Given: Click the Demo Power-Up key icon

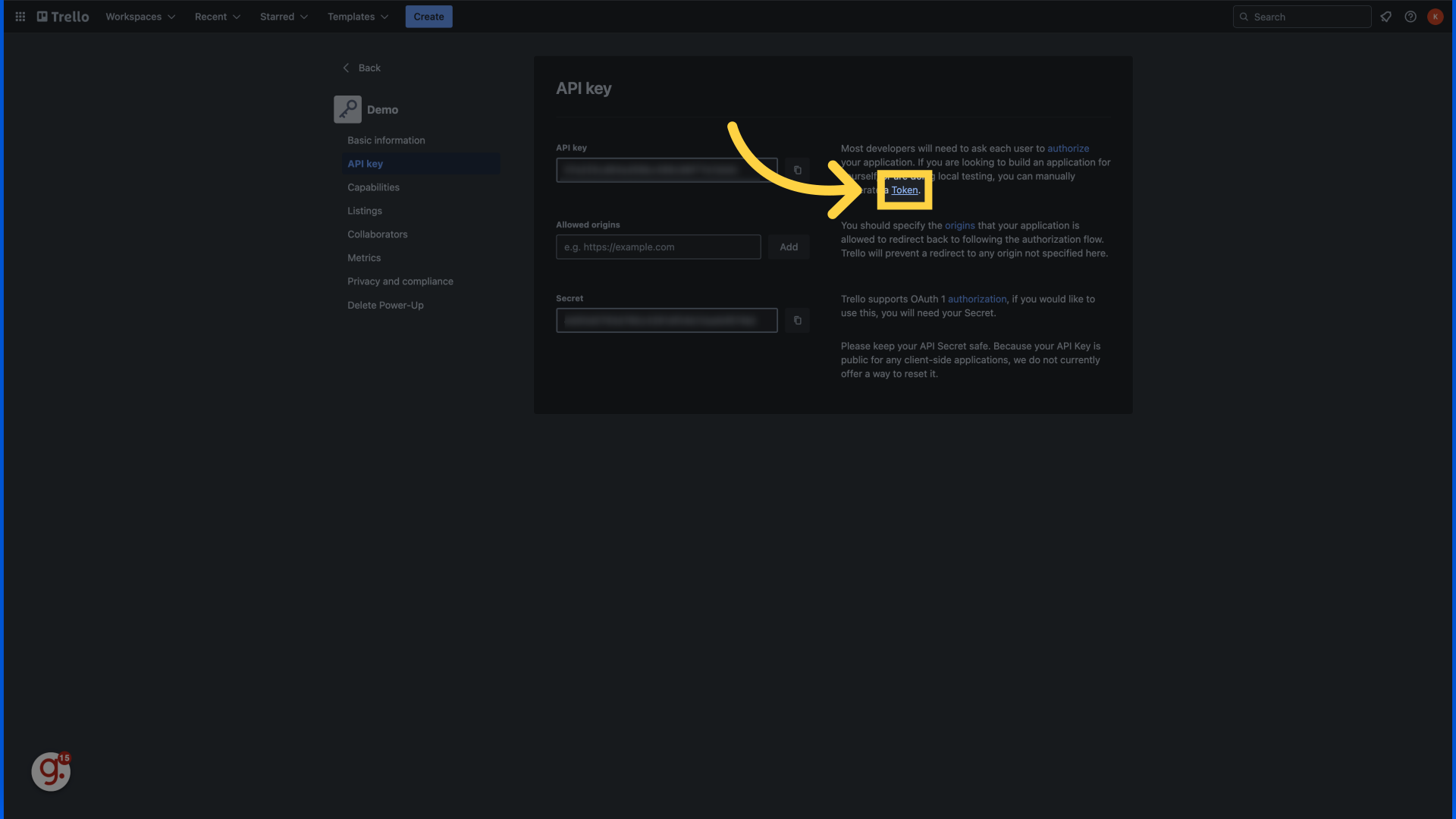Looking at the screenshot, I should point(347,109).
